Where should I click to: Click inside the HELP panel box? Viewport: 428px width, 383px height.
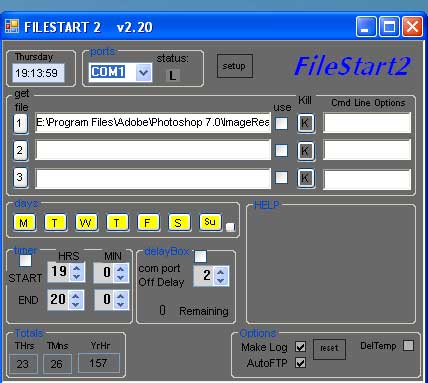click(x=331, y=264)
